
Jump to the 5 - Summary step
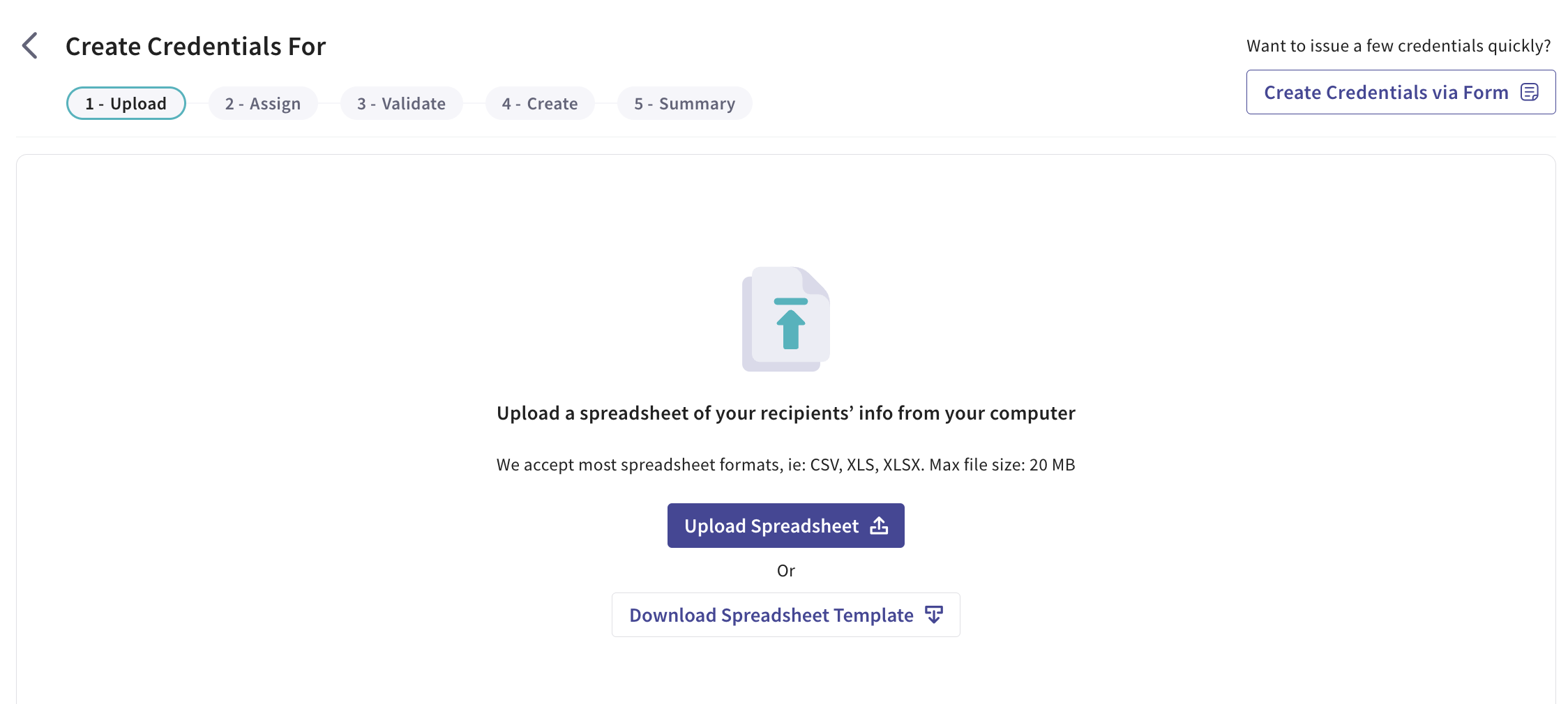[684, 102]
